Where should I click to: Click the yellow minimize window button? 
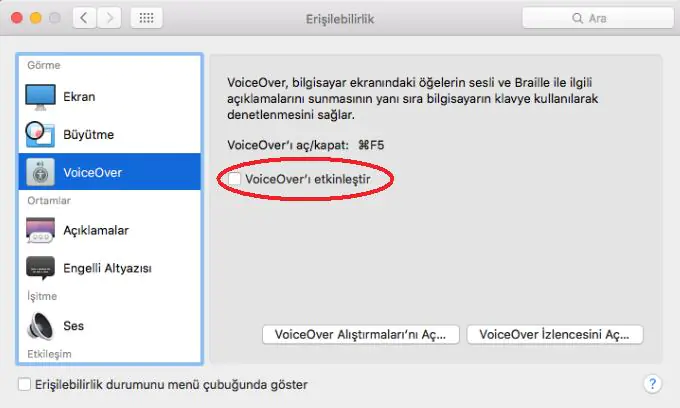pyautogui.click(x=36, y=18)
